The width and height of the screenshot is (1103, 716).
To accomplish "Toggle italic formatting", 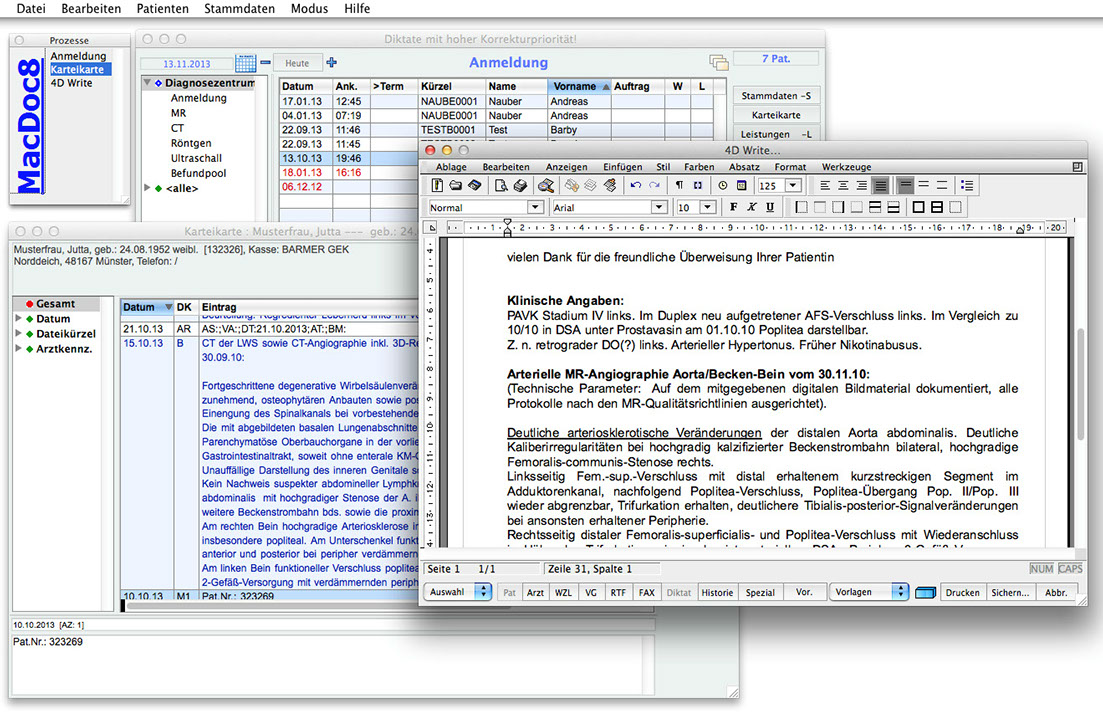I will tap(751, 207).
